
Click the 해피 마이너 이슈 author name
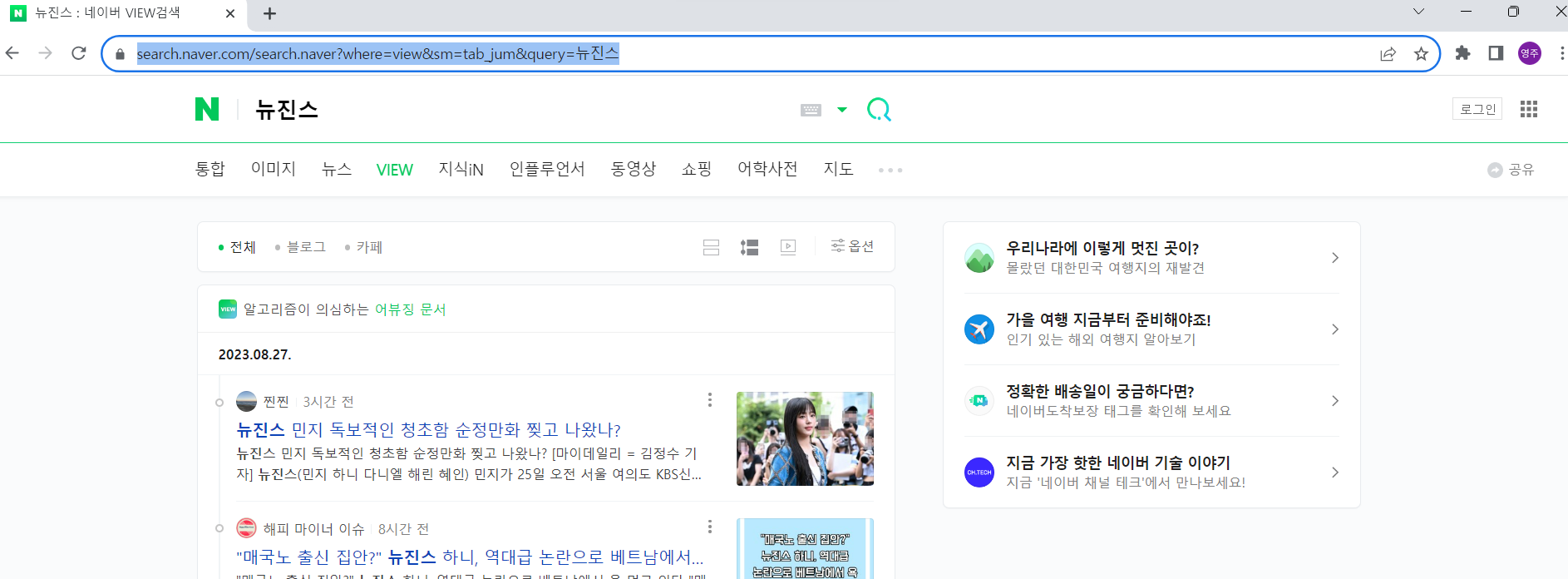click(313, 529)
